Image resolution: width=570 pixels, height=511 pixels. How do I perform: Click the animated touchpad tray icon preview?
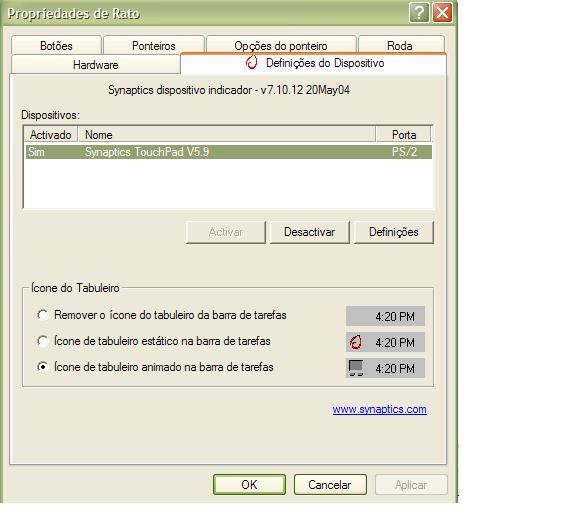click(x=356, y=368)
